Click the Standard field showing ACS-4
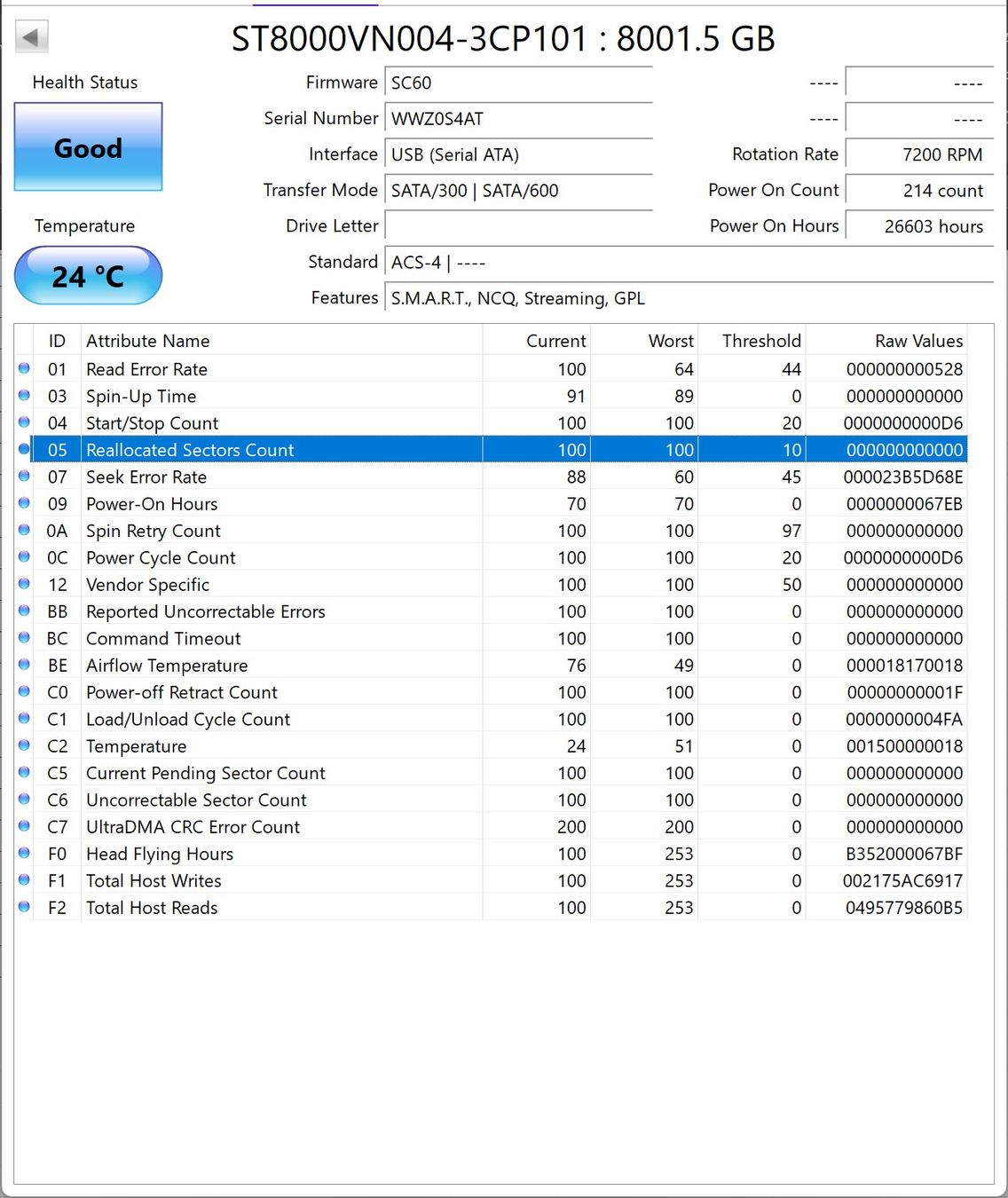The image size is (1008, 1198). point(689,263)
